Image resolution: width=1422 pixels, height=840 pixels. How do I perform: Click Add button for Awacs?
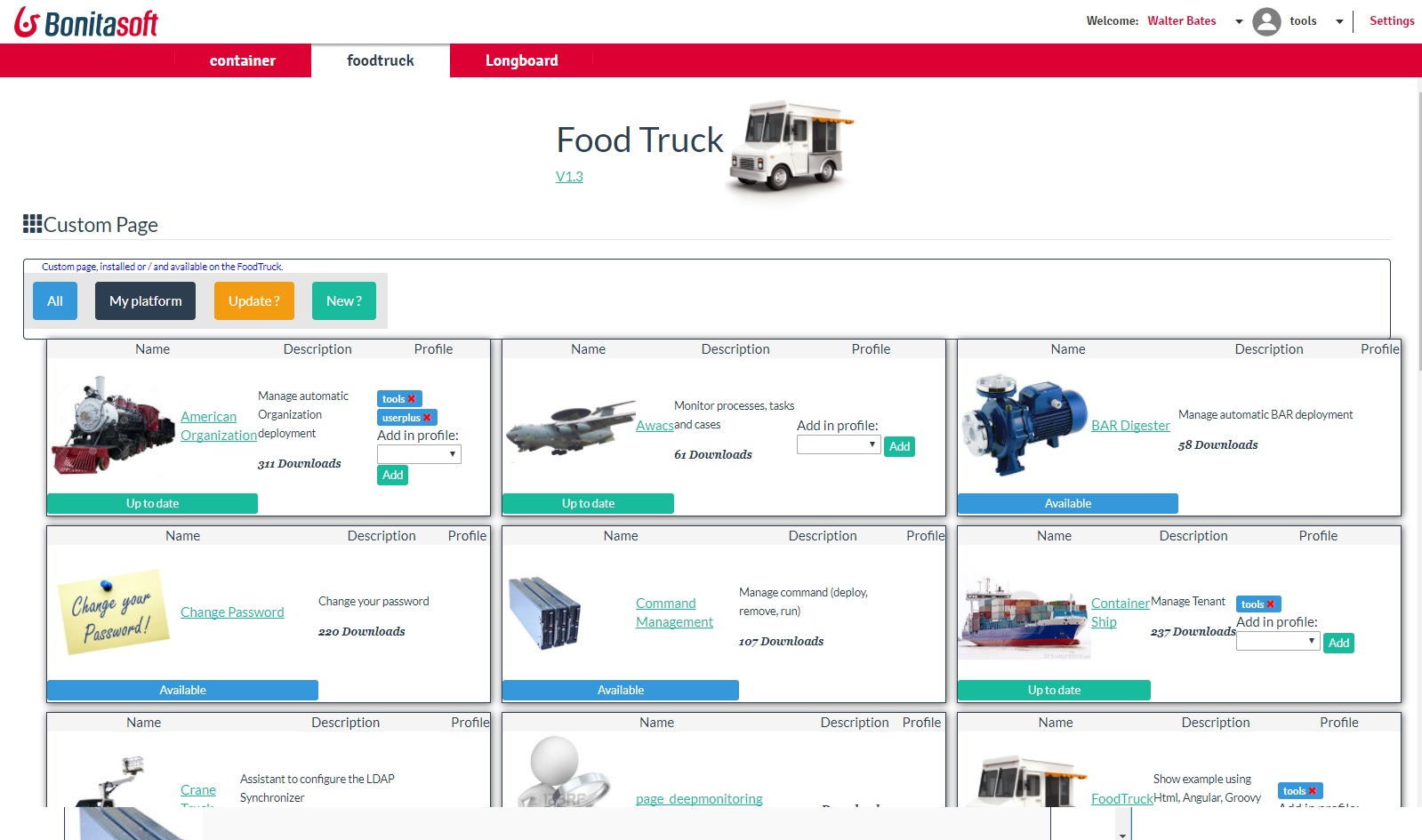point(900,446)
